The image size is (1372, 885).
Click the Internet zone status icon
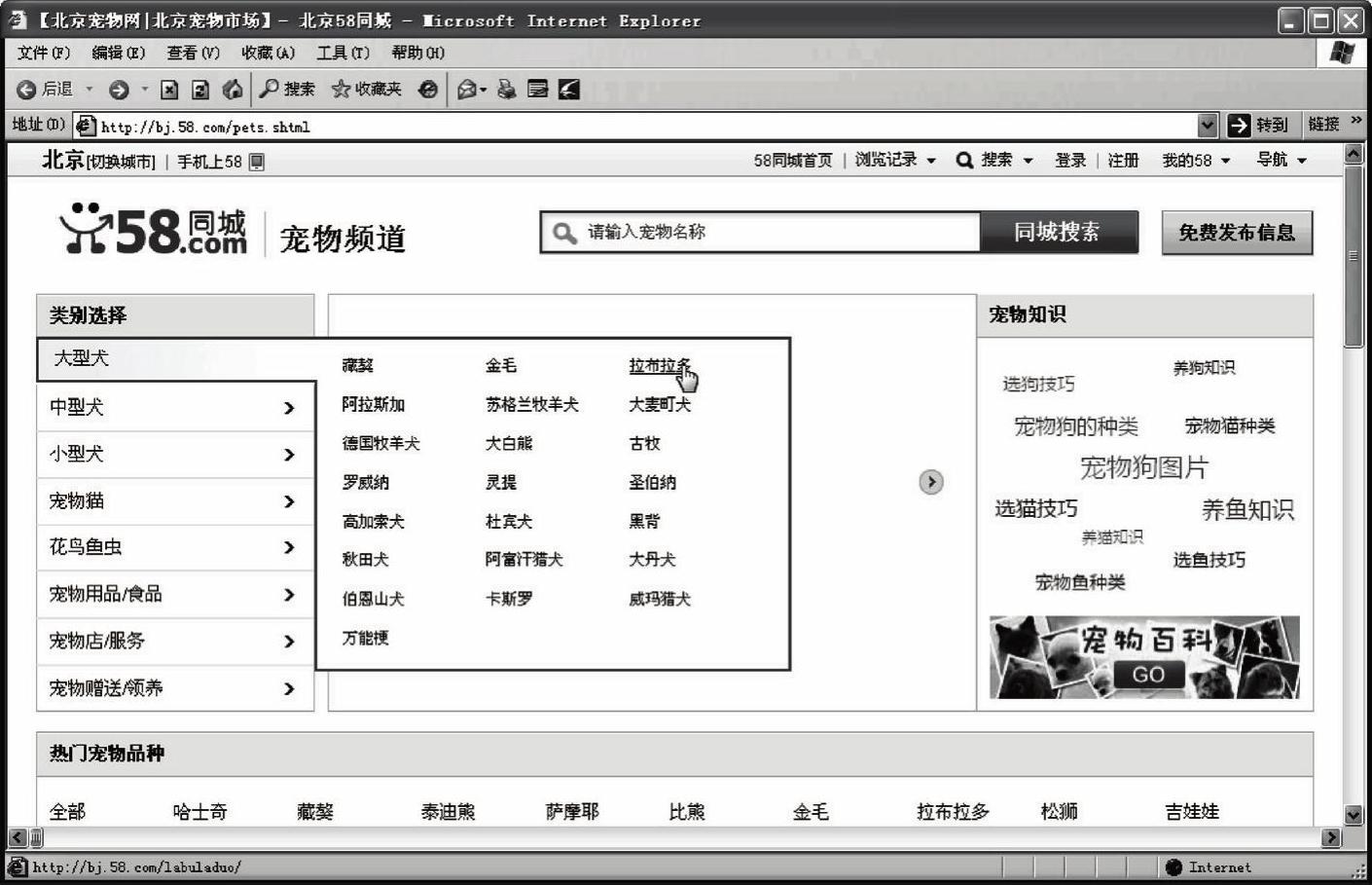point(1174,867)
